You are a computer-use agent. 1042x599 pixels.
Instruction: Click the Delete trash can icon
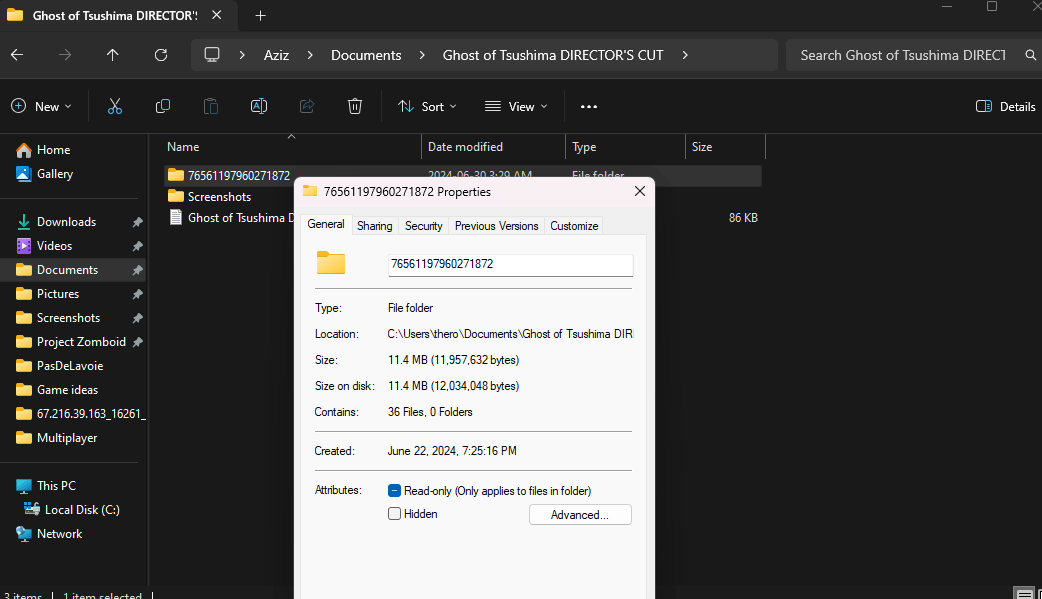coord(355,106)
